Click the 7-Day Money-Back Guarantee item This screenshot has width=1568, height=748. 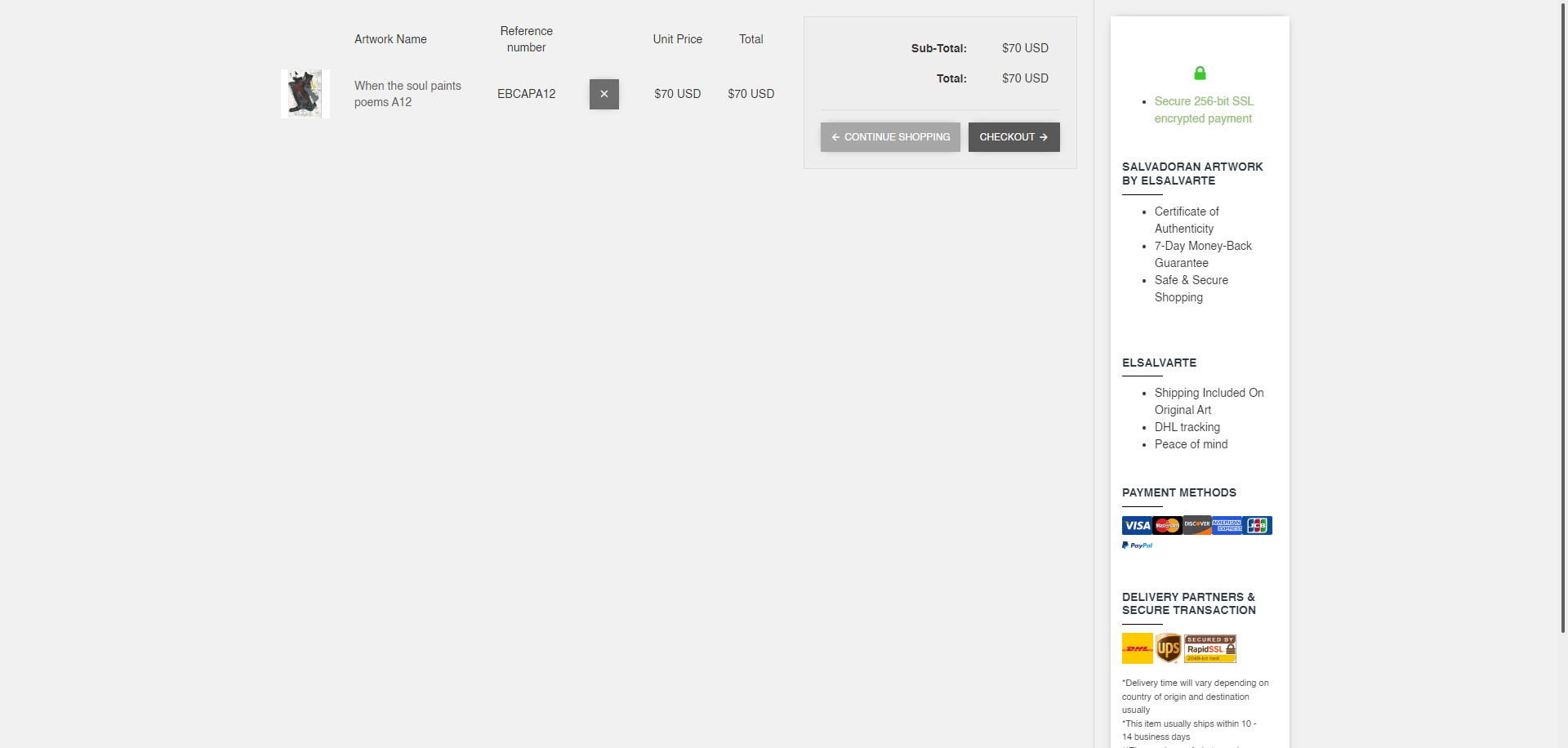click(1202, 255)
